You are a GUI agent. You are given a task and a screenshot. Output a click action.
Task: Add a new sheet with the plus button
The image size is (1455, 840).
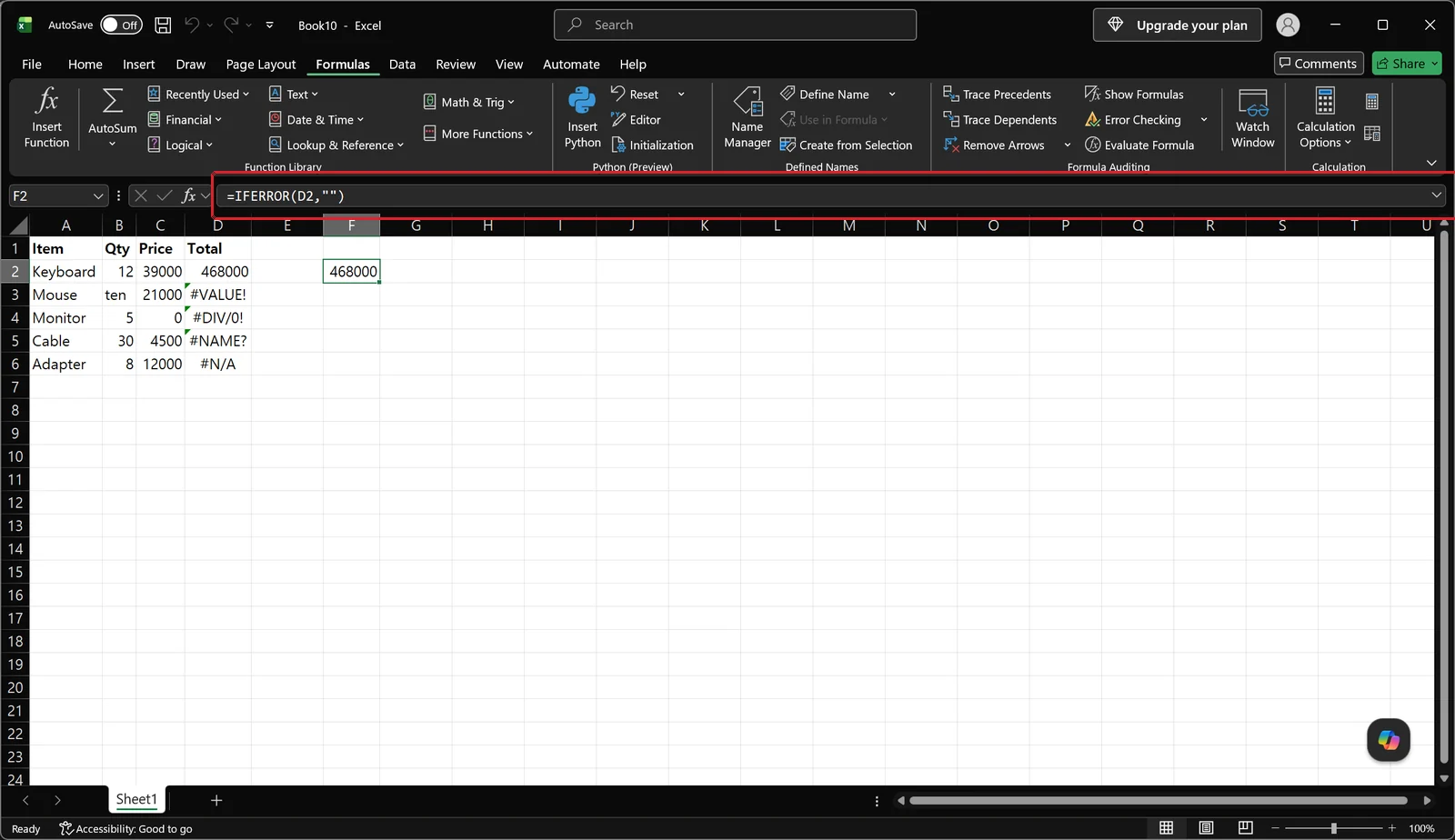point(216,800)
